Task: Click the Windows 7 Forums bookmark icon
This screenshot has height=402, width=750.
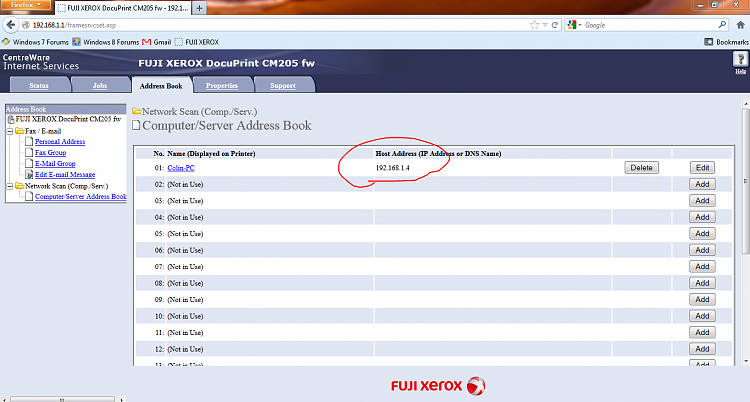Action: 6,42
